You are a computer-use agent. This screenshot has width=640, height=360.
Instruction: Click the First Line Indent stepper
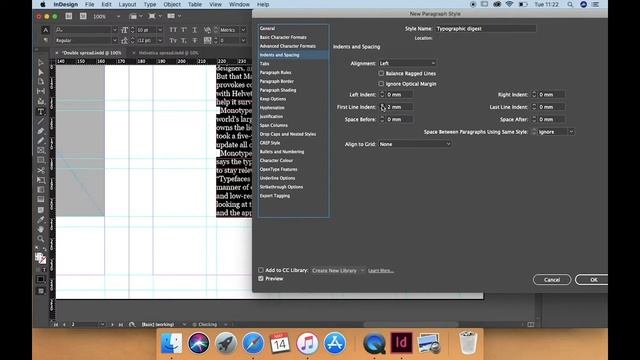click(382, 107)
